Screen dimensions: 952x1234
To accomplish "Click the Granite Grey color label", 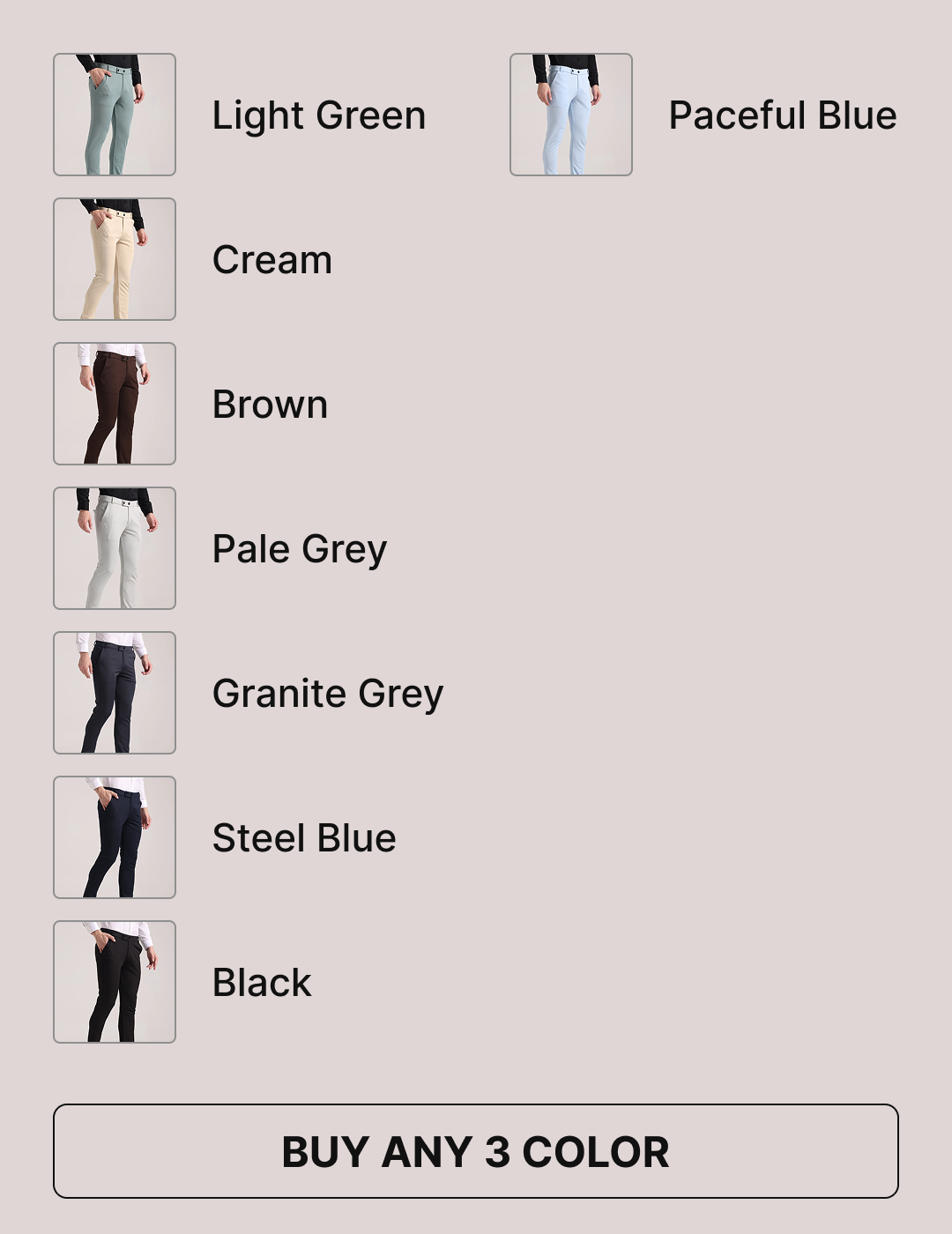I will 328,695.
